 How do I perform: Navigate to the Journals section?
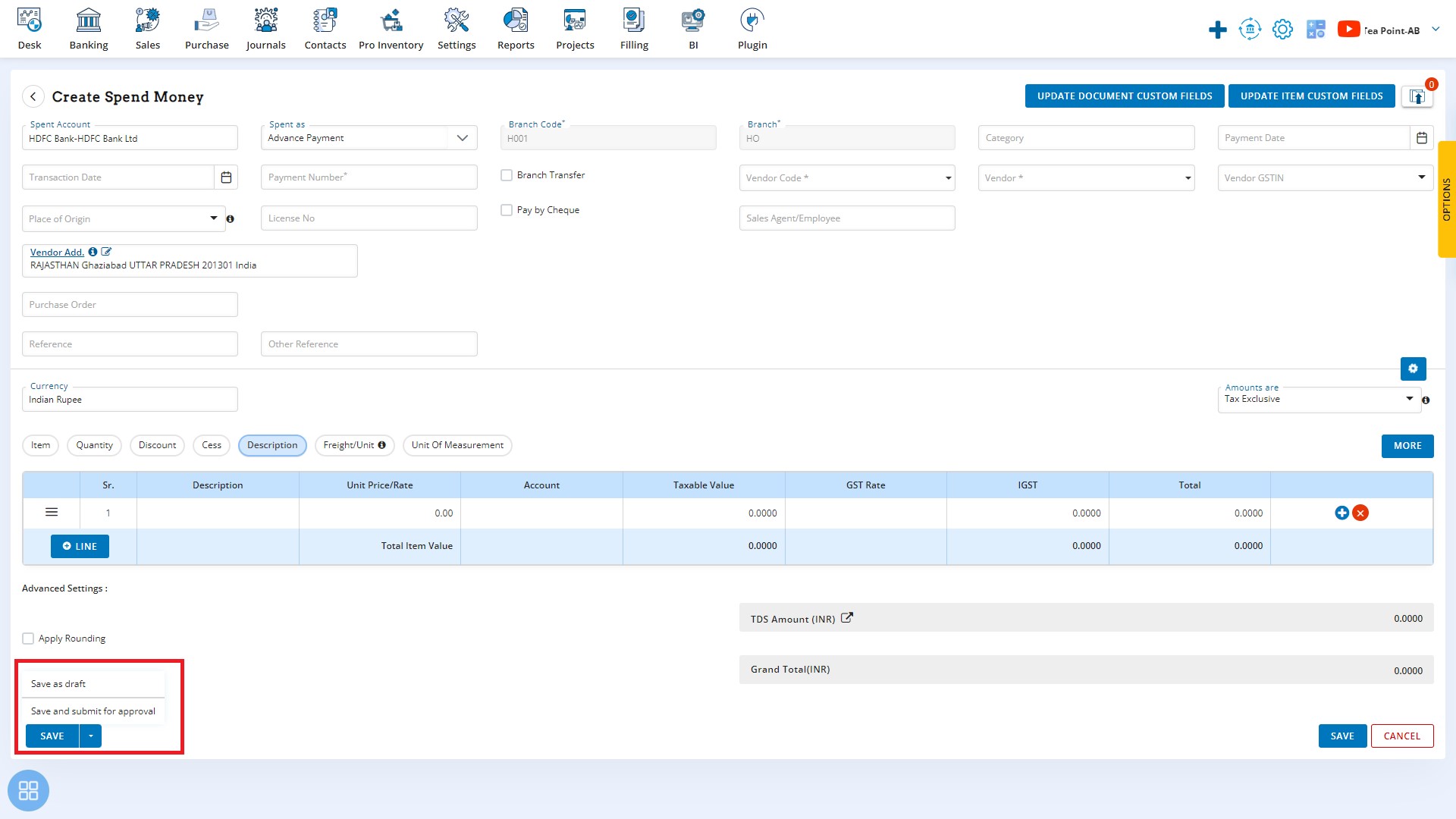point(264,29)
